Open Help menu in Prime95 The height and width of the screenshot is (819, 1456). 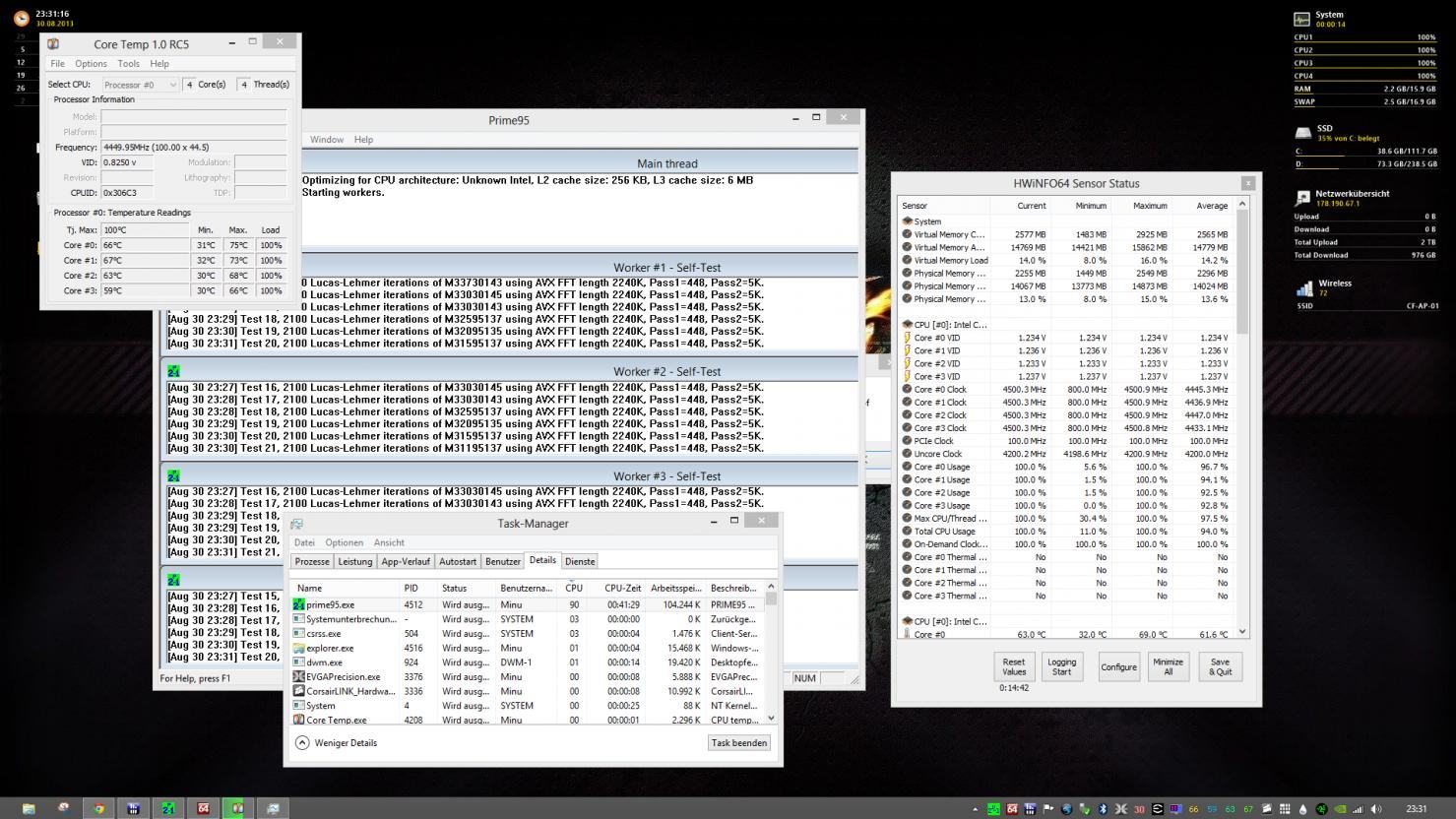pyautogui.click(x=363, y=139)
